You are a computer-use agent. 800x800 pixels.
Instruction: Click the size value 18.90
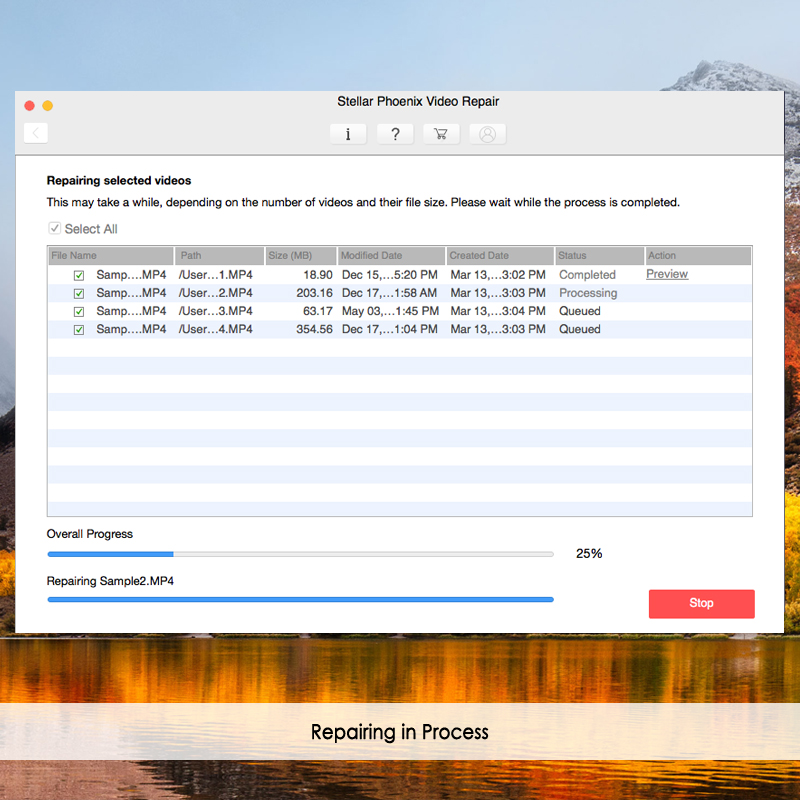[318, 275]
